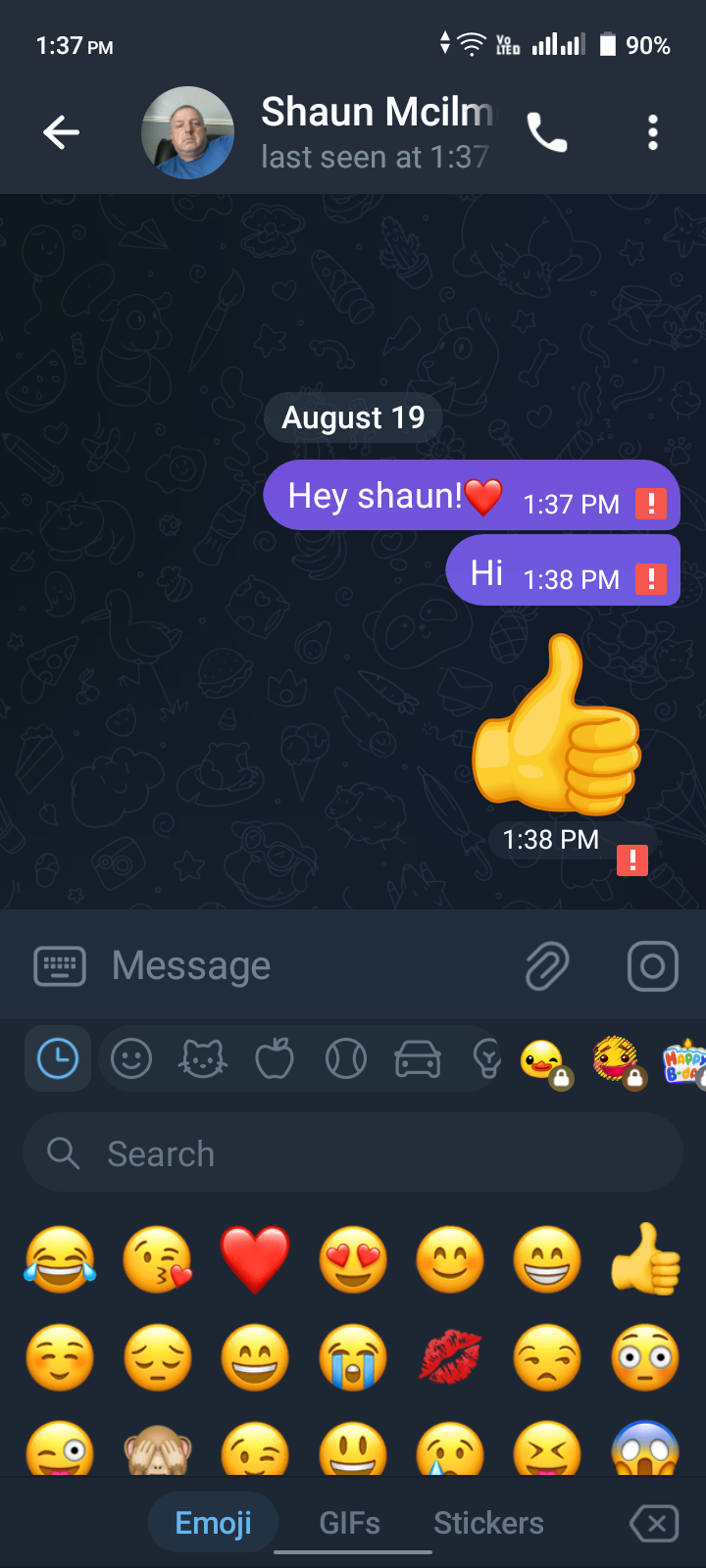The image size is (706, 1568).
Task: Switch to the GIFs tab
Action: (350, 1523)
